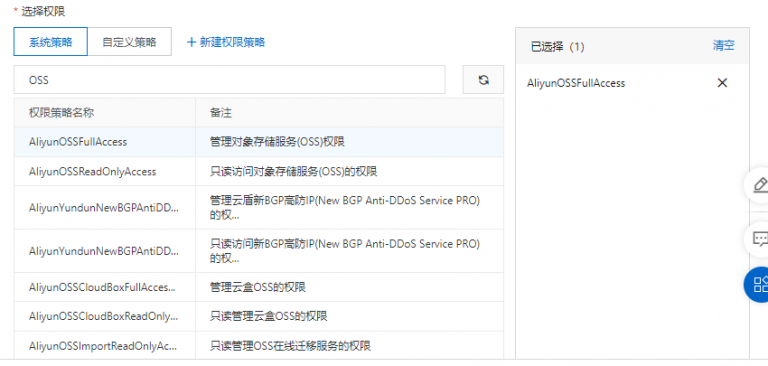The width and height of the screenshot is (768, 366).
Task: Select AliyunOSSCloudBoxFullAccess policy row
Action: pos(258,287)
